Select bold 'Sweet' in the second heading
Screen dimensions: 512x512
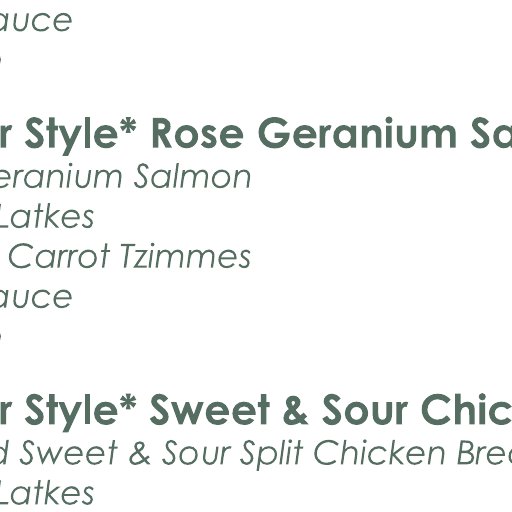click(x=210, y=410)
